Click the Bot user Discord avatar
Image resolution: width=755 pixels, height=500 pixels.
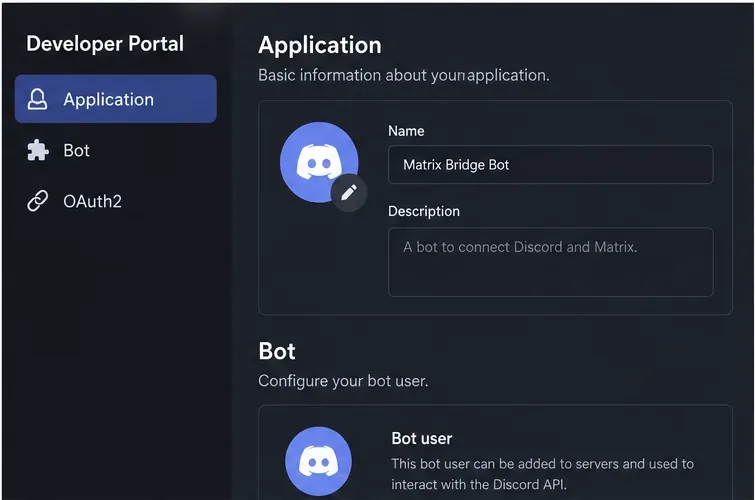coord(318,461)
